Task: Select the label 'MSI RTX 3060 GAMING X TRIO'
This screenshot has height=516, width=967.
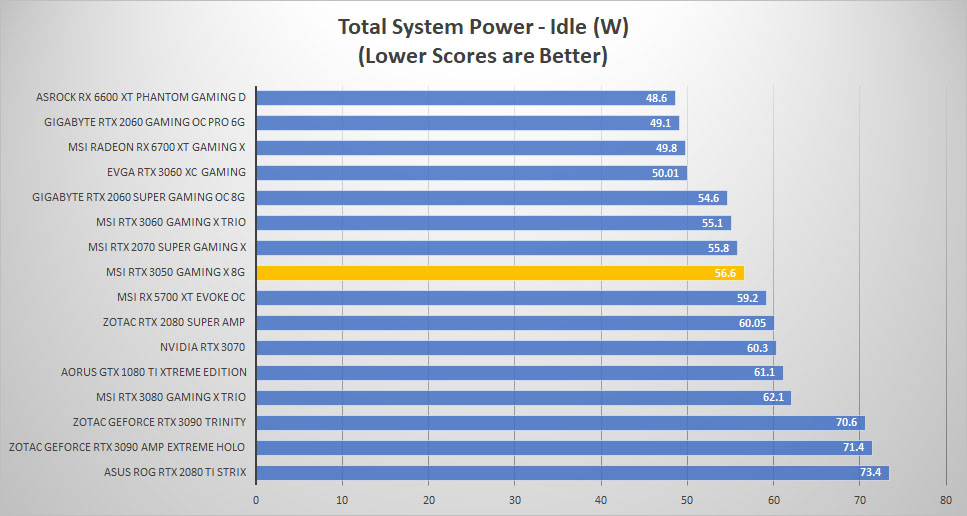Action: 171,222
